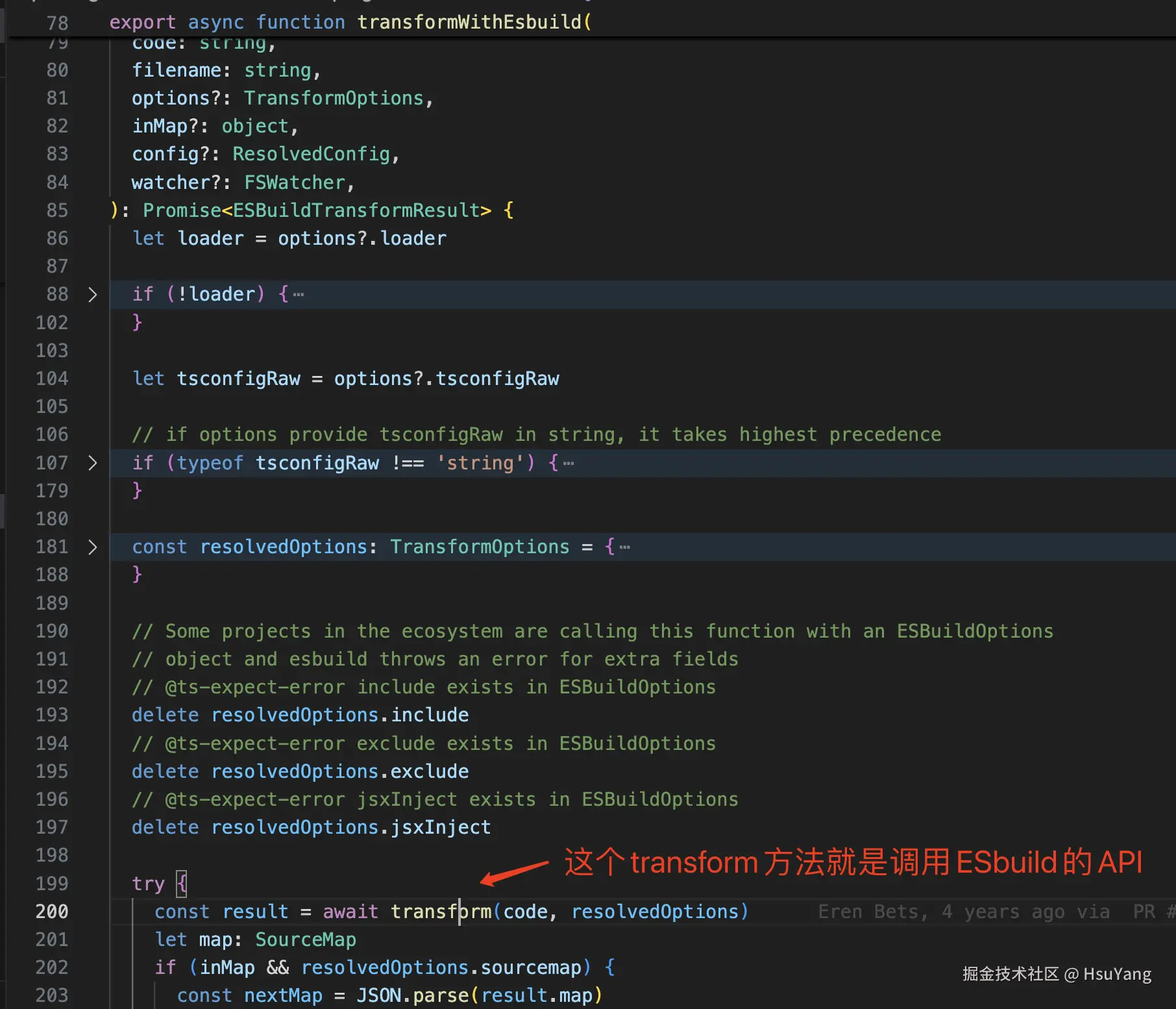This screenshot has width=1176, height=1009.
Task: Click 'inMap?' parameter on line 82
Action: (165, 126)
